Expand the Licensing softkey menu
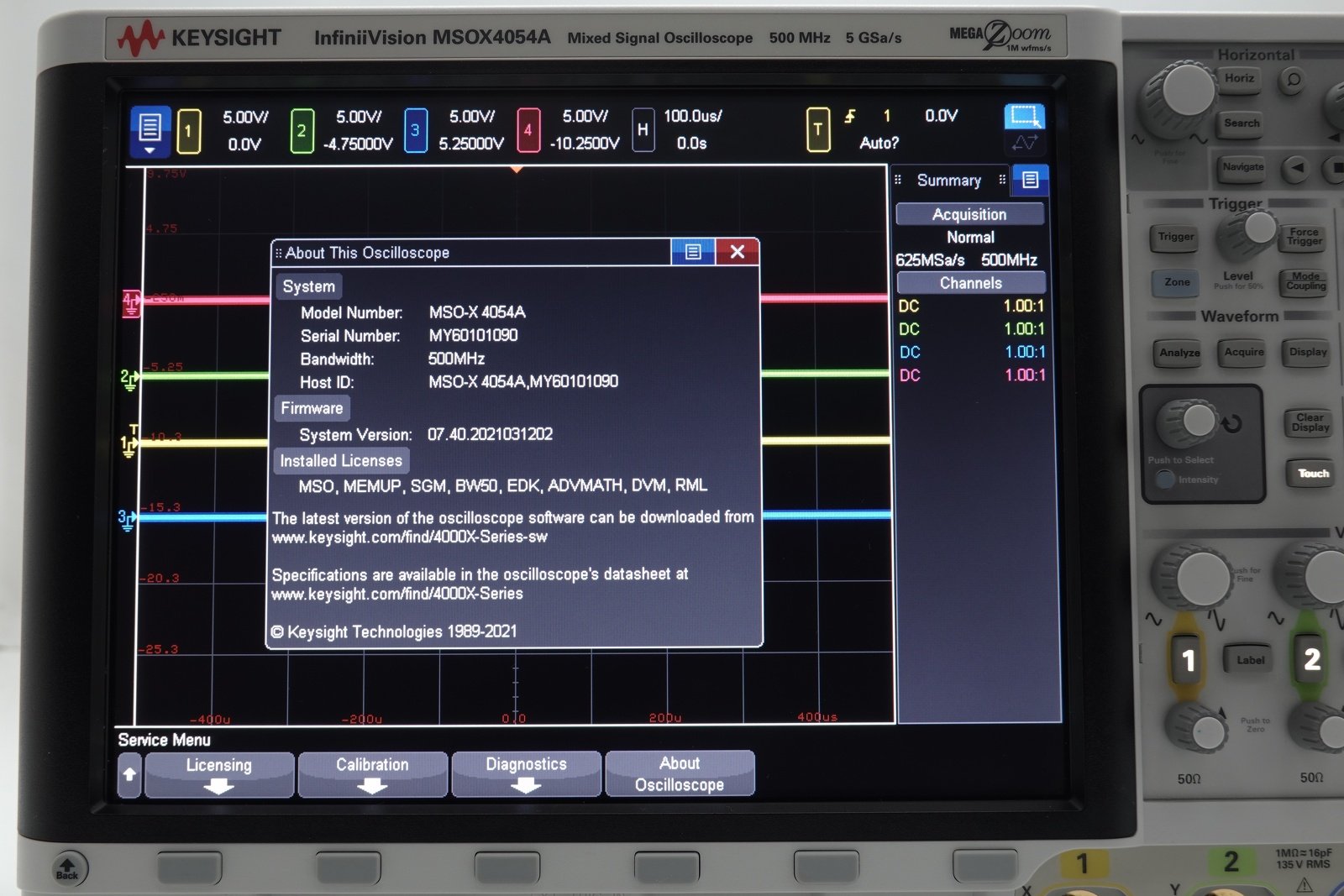Screen dimensions: 1344x896 click(219, 775)
